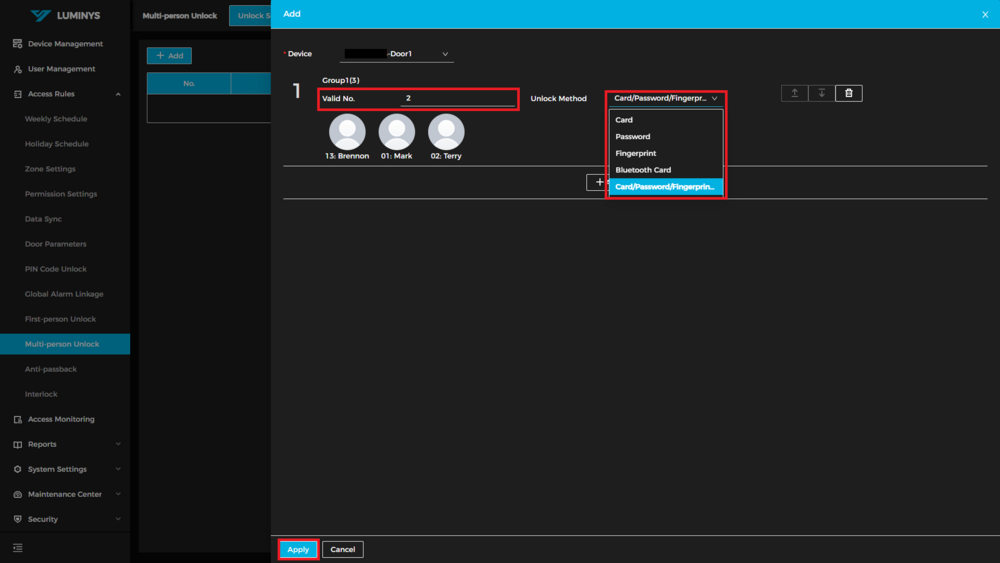Click the move group down arrow icon
Image resolution: width=1000 pixels, height=563 pixels.
point(822,93)
